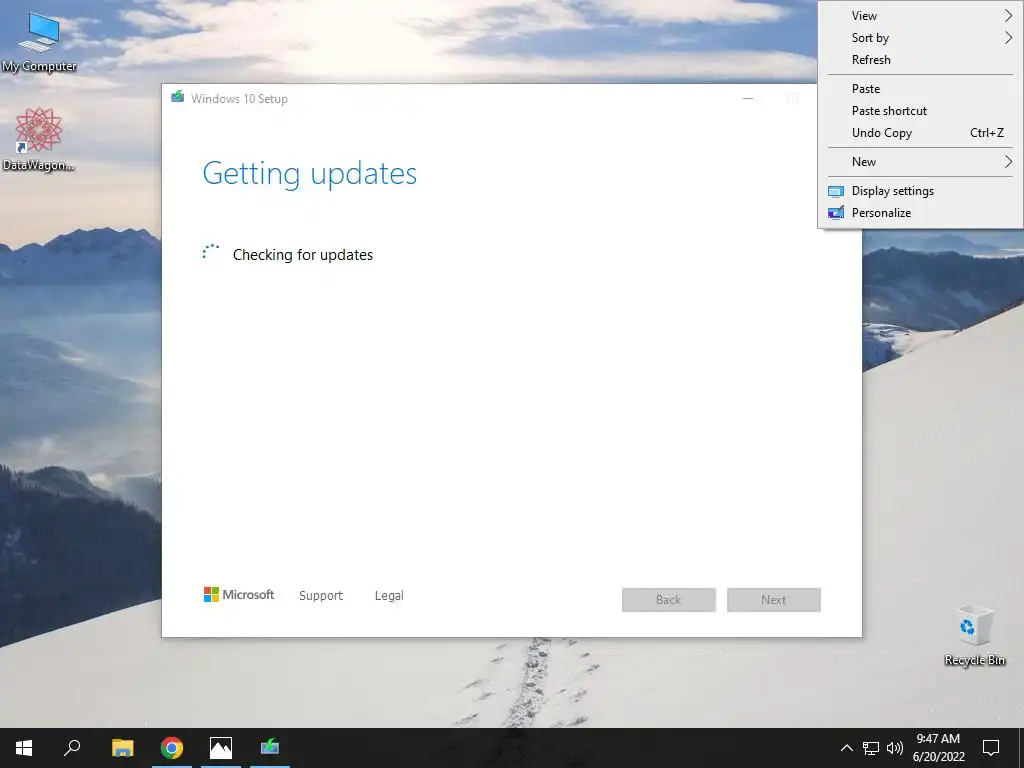The image size is (1024, 768).
Task: Open Personalize from context menu
Action: pyautogui.click(x=920, y=213)
